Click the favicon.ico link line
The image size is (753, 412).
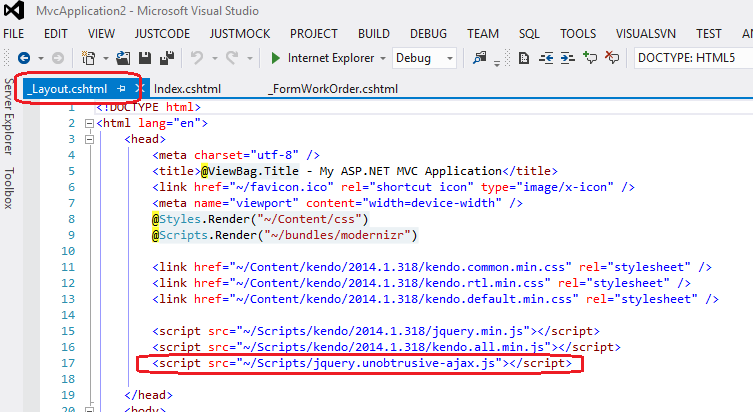pyautogui.click(x=393, y=187)
